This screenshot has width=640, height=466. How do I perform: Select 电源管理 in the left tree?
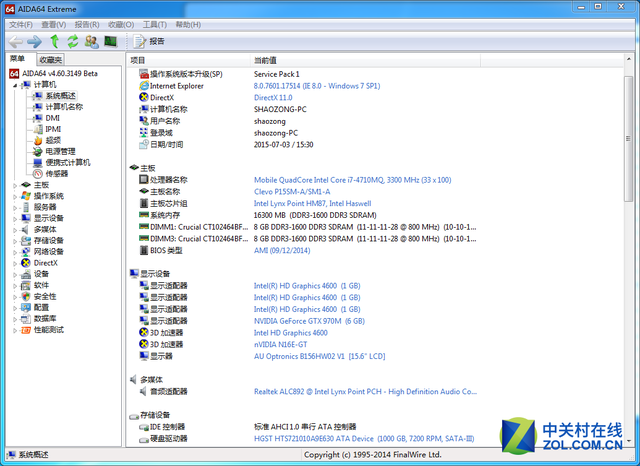(60, 151)
